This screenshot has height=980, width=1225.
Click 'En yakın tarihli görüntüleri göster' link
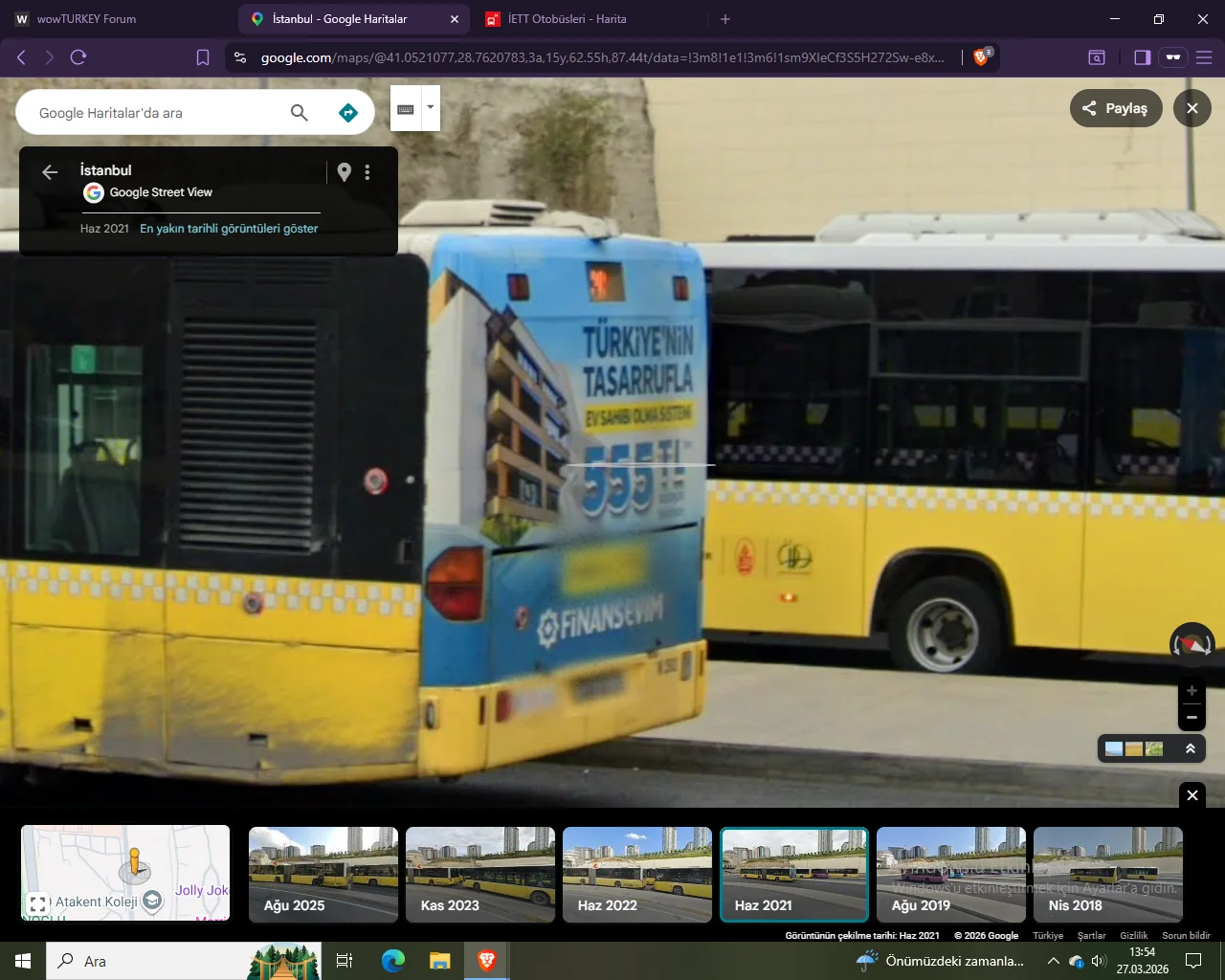pyautogui.click(x=229, y=229)
